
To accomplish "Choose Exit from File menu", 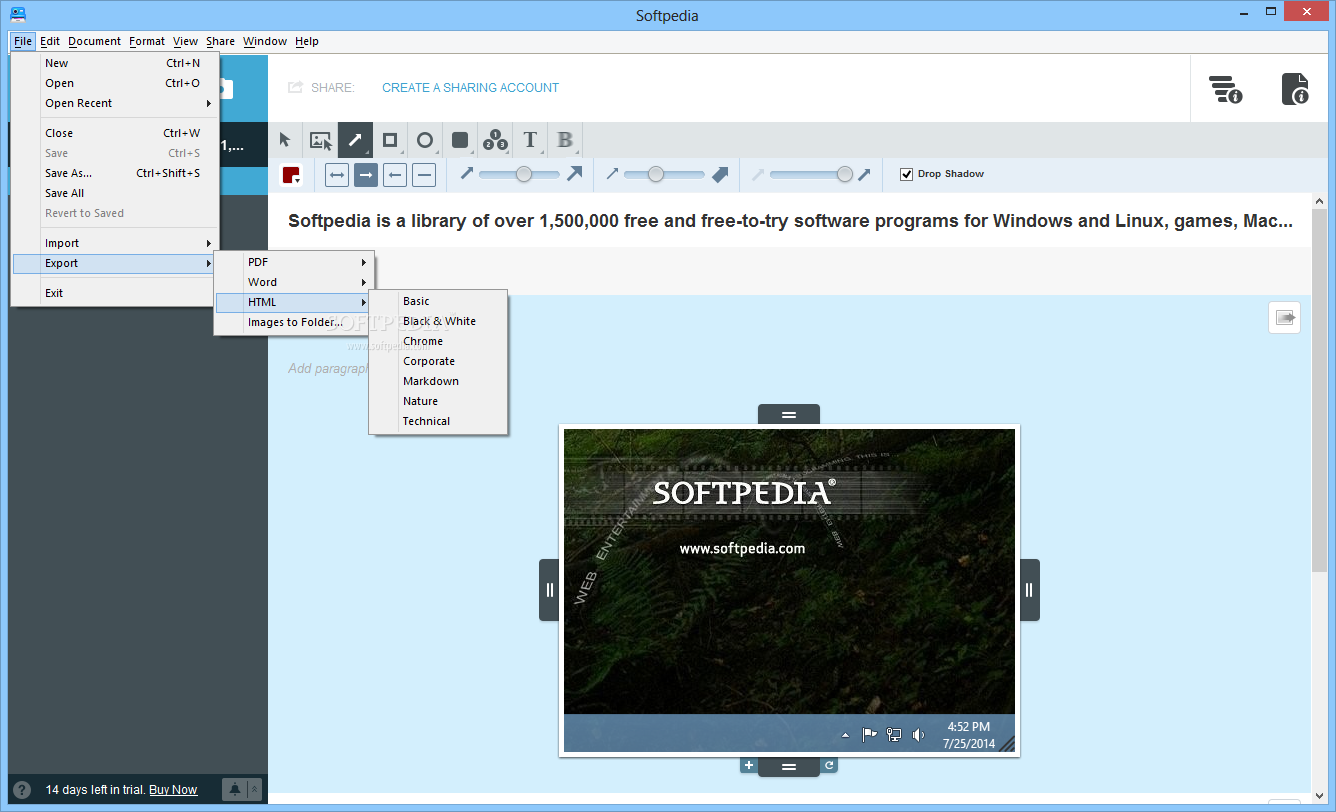I will coord(115,293).
